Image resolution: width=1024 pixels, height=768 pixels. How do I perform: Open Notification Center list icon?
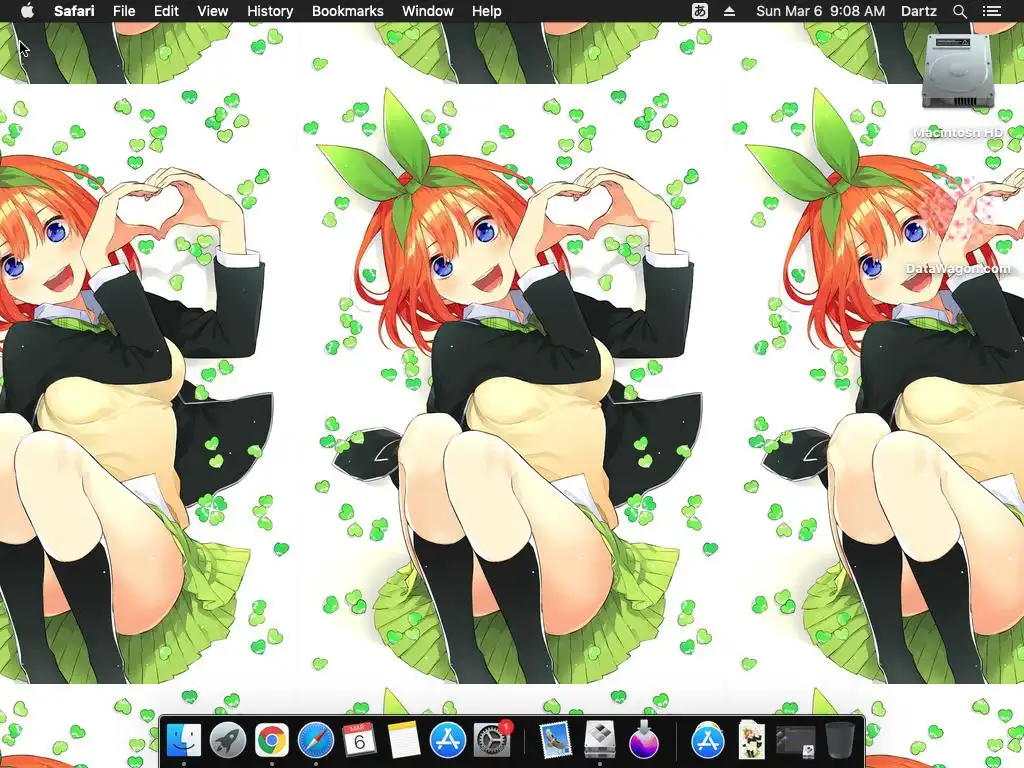coord(991,11)
